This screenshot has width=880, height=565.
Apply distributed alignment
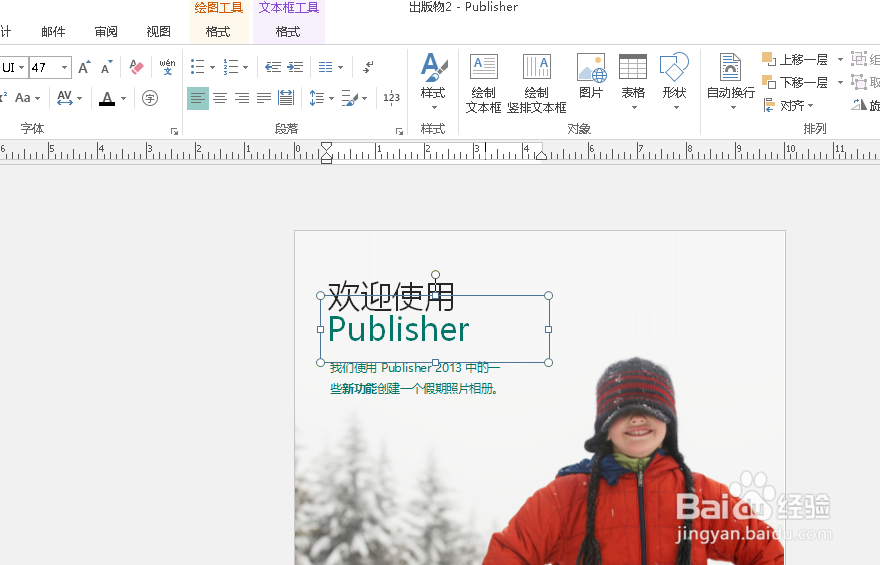pos(286,99)
